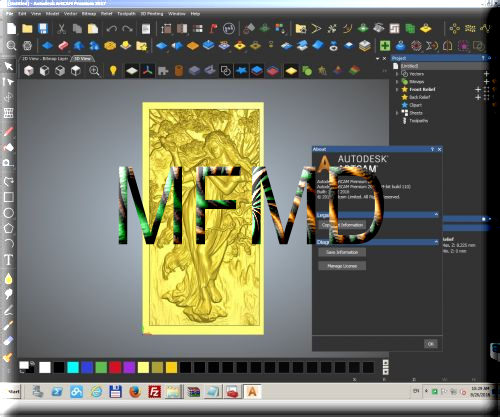The image size is (500, 417).
Task: Click the scissors Cut icon
Action: pyautogui.click(x=61, y=29)
